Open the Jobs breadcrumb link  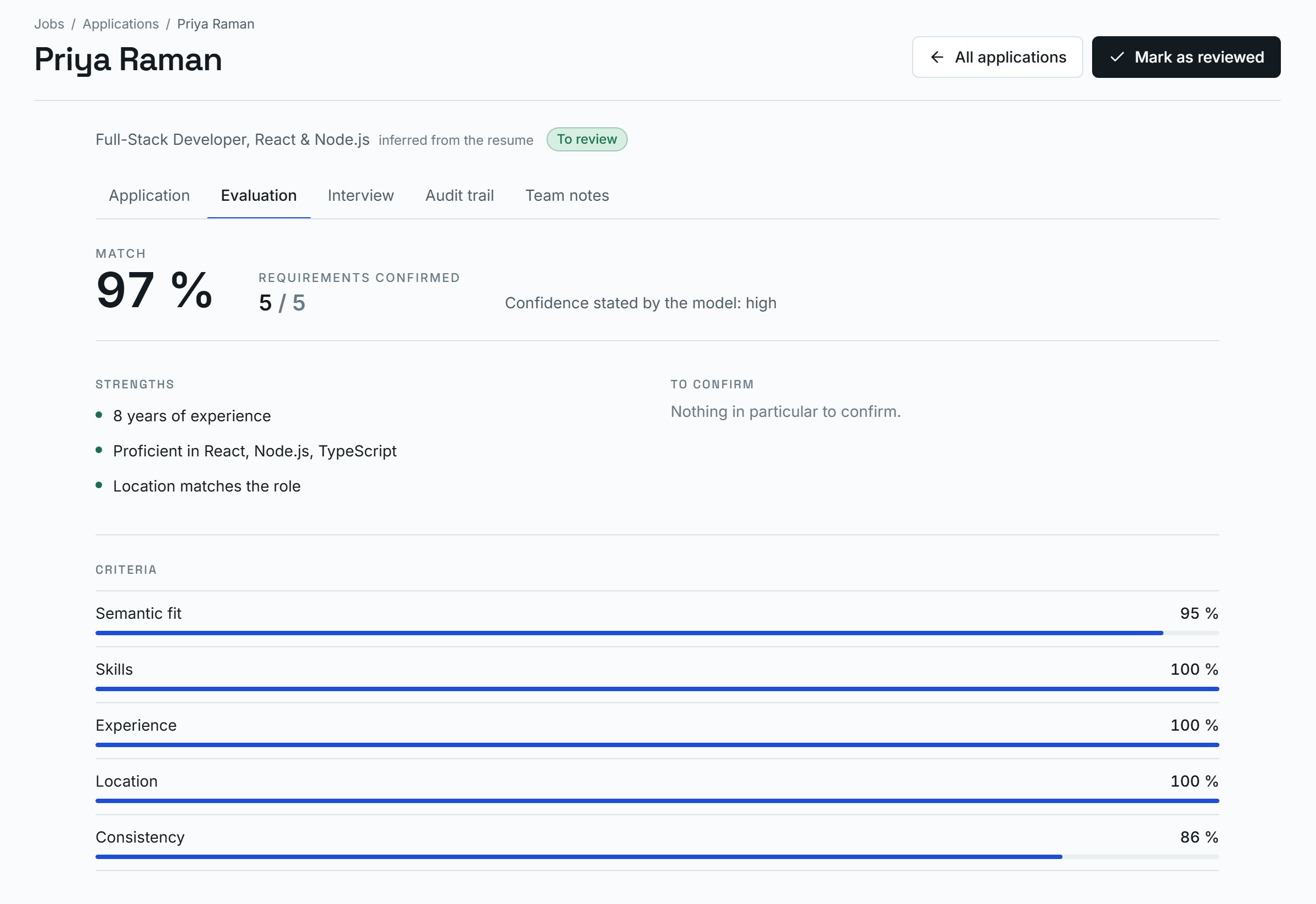click(x=49, y=24)
